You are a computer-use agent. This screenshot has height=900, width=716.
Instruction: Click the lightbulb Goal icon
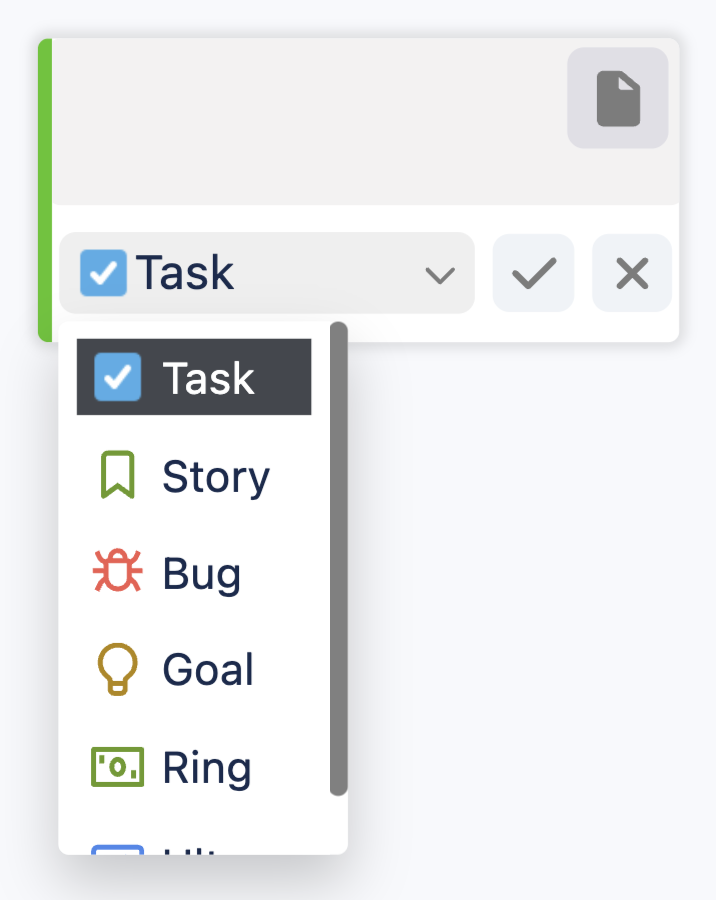pos(117,669)
